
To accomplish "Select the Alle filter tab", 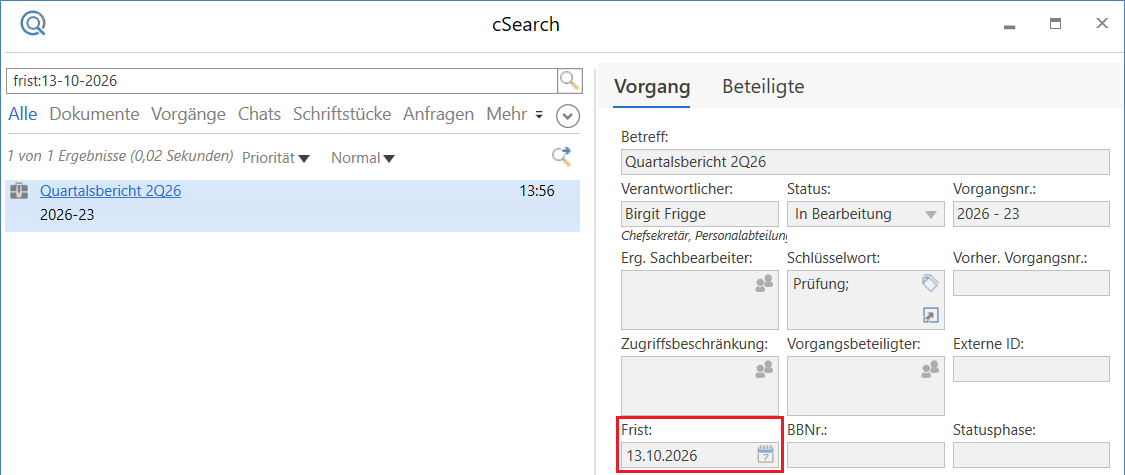I will tap(23, 114).
